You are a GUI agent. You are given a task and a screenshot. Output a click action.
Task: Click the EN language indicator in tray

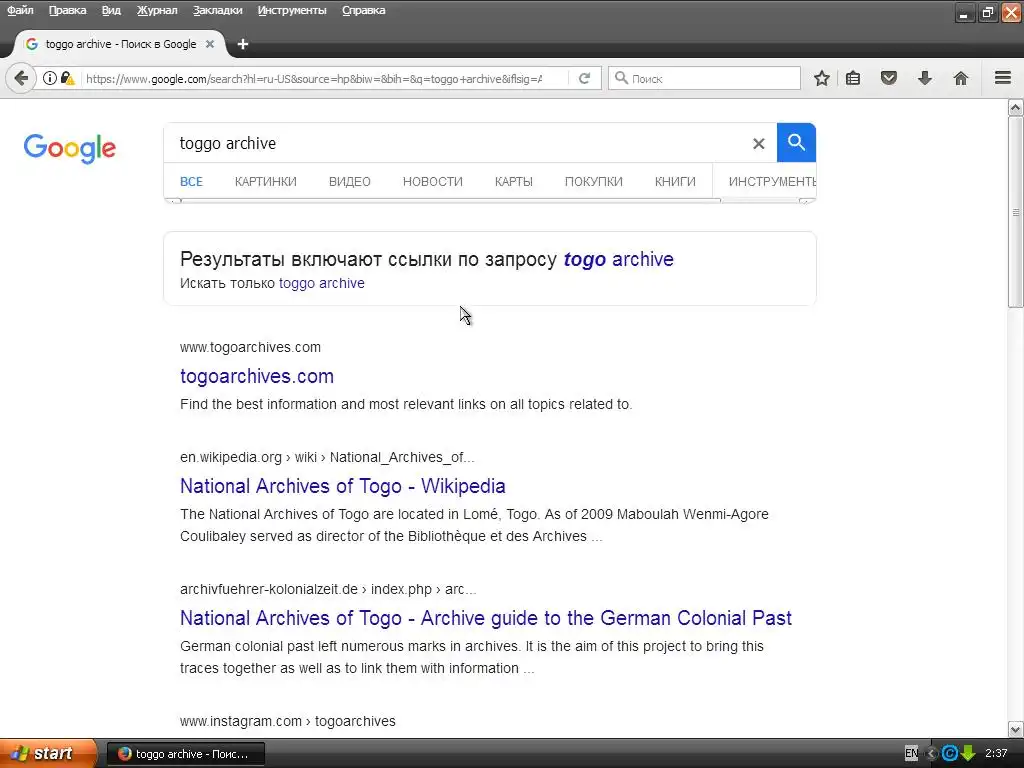[912, 753]
